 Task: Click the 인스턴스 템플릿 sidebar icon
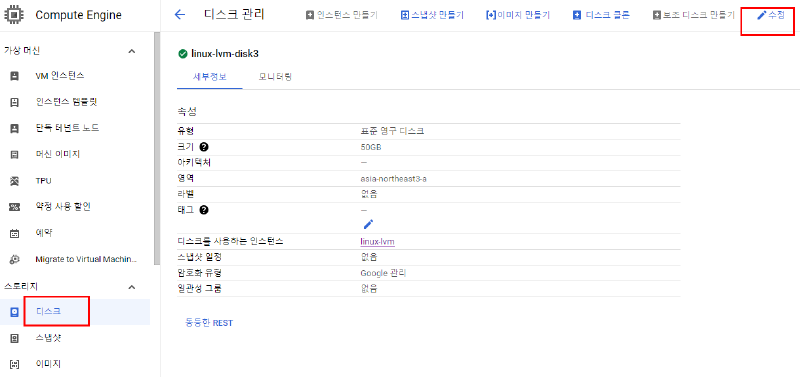point(14,102)
